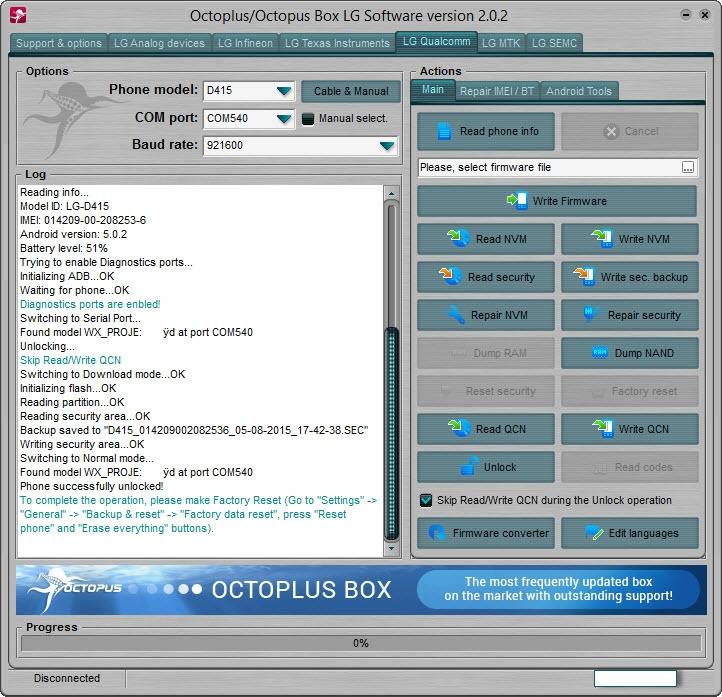Click the Read security icon

point(450,276)
